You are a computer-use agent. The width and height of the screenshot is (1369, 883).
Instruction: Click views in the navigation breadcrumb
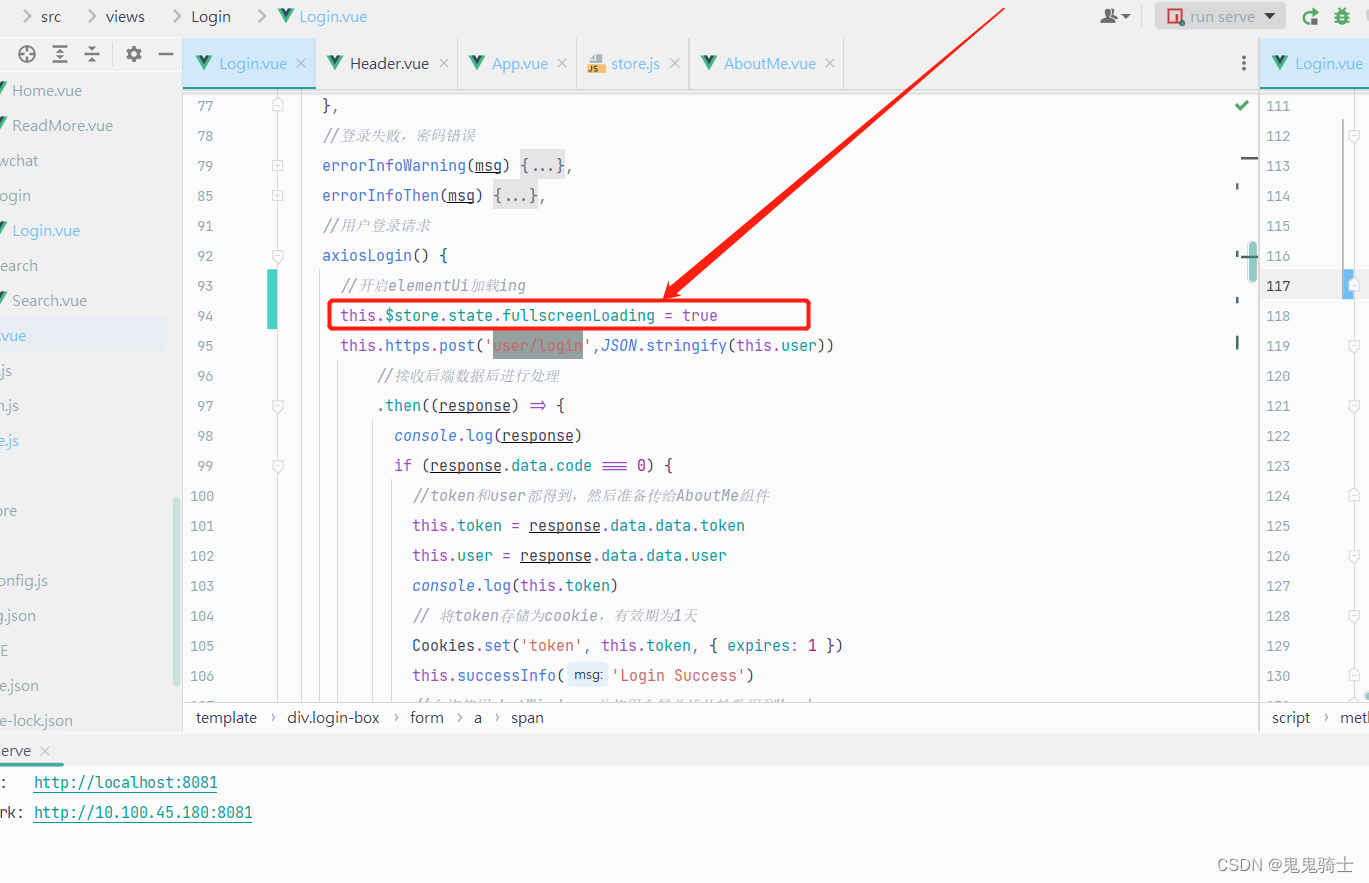125,16
